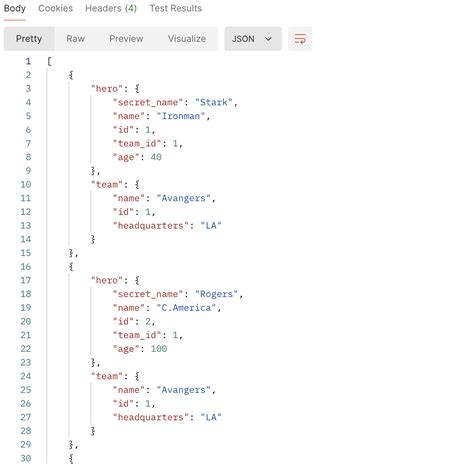Click "id" key on line 20
The width and height of the screenshot is (474, 464).
tap(123, 321)
